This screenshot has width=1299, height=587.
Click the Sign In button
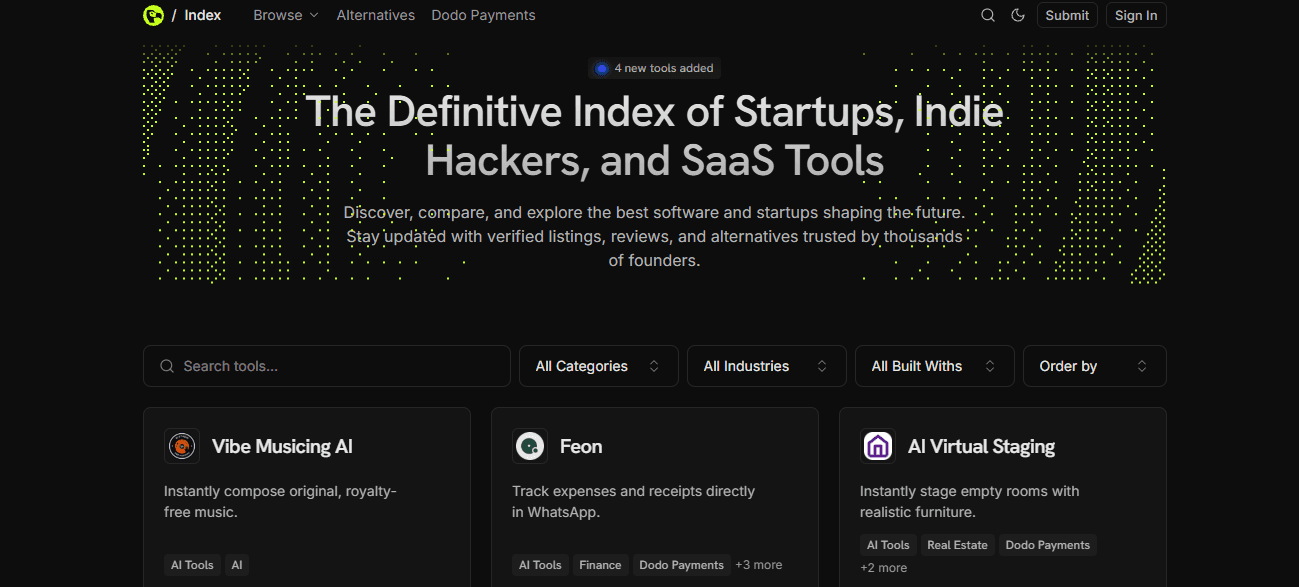pyautogui.click(x=1136, y=15)
